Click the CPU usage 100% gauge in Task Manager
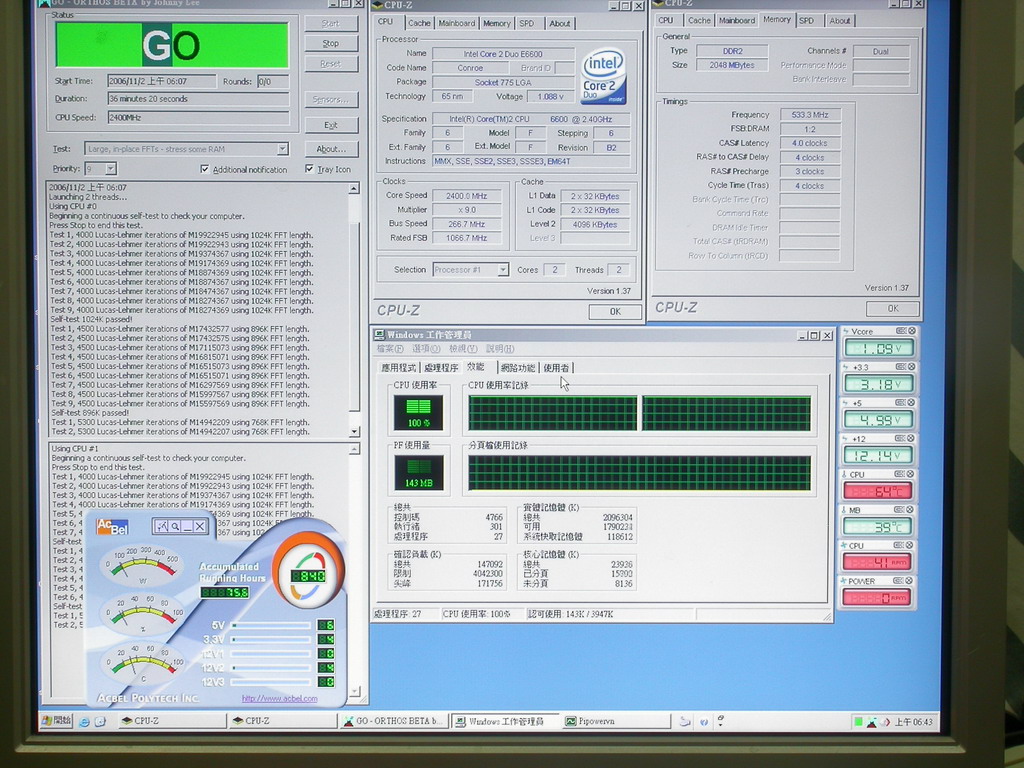The height and width of the screenshot is (768, 1024). coord(418,413)
